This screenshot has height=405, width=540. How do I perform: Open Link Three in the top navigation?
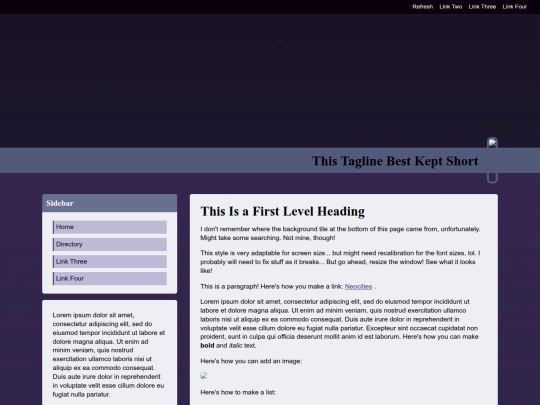coord(482,7)
